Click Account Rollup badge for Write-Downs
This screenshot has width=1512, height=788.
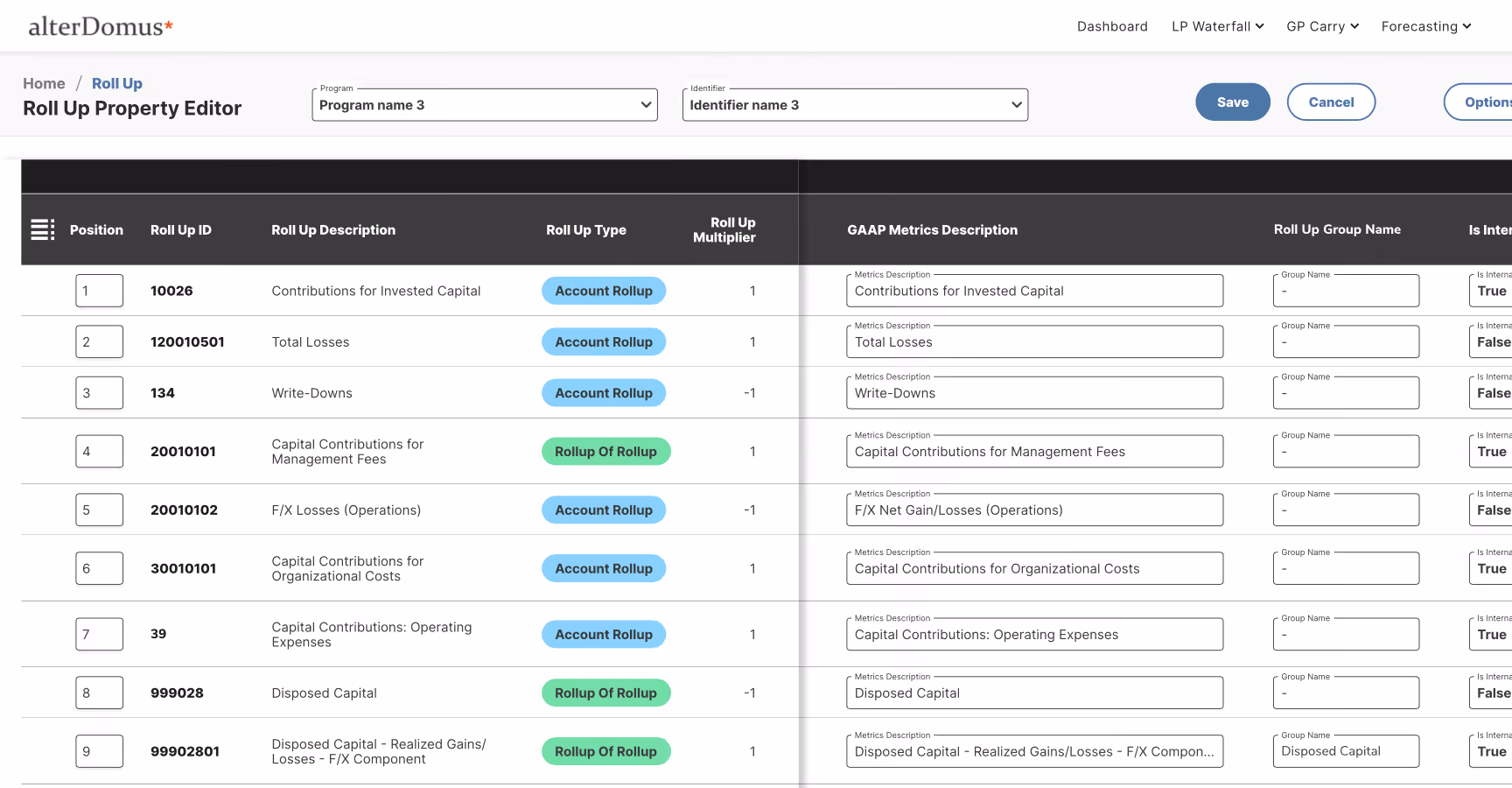[x=604, y=393]
